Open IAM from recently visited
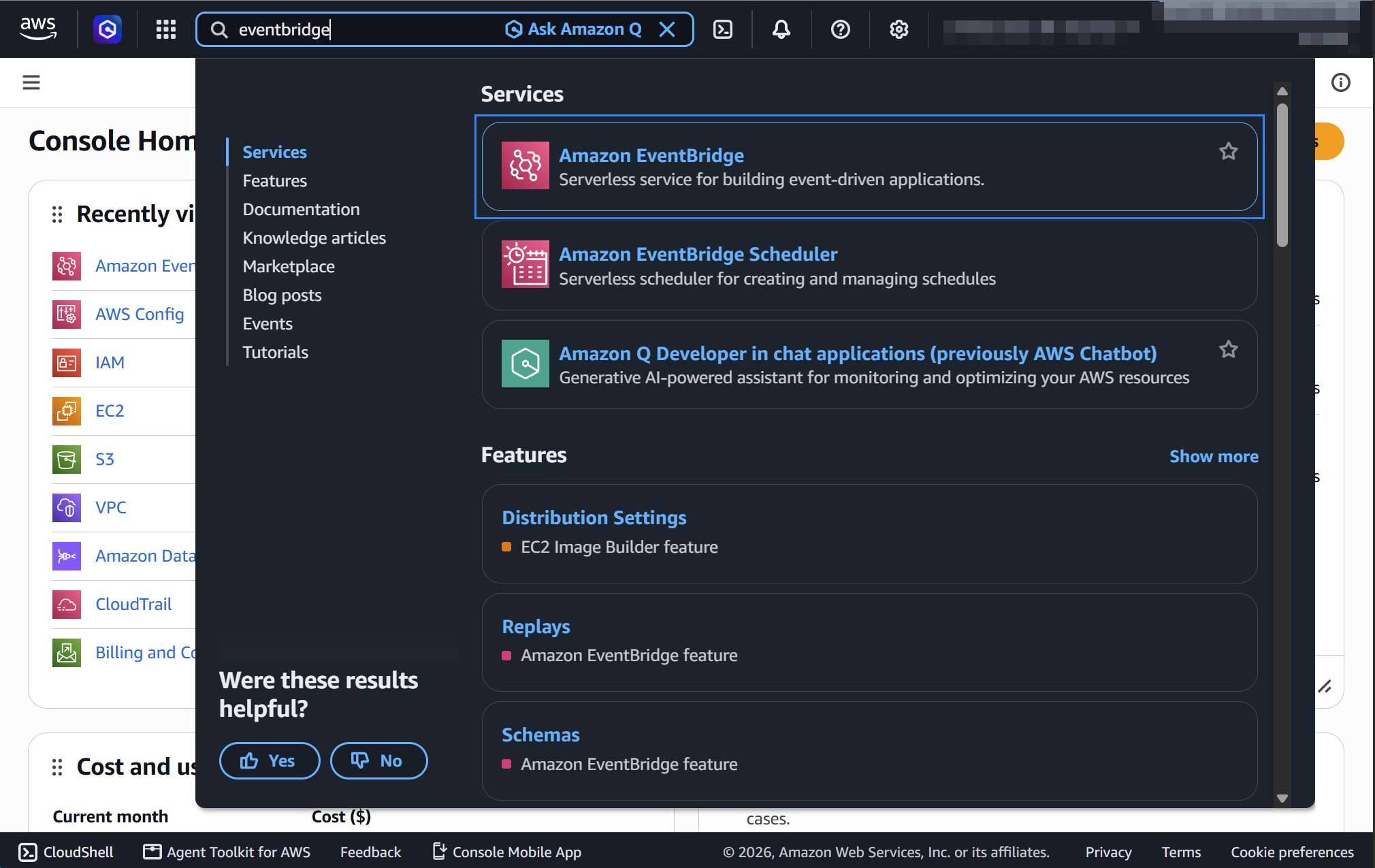This screenshot has width=1375, height=868. [110, 362]
